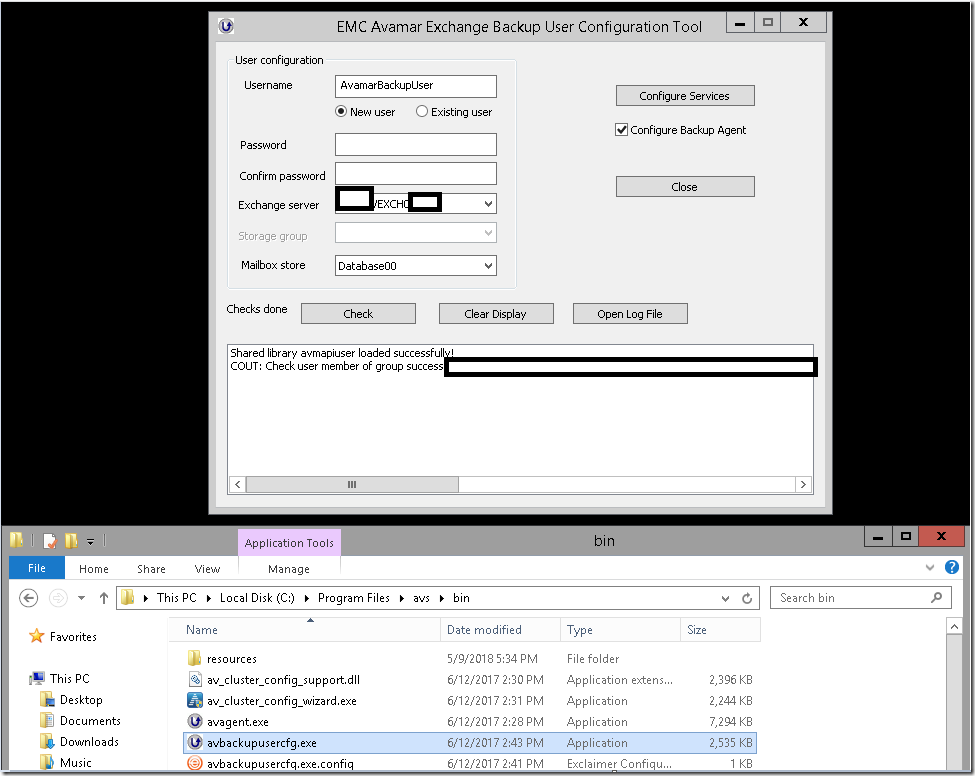The width and height of the screenshot is (975, 776).
Task: Click the Favorites star icon
Action: coord(37,636)
